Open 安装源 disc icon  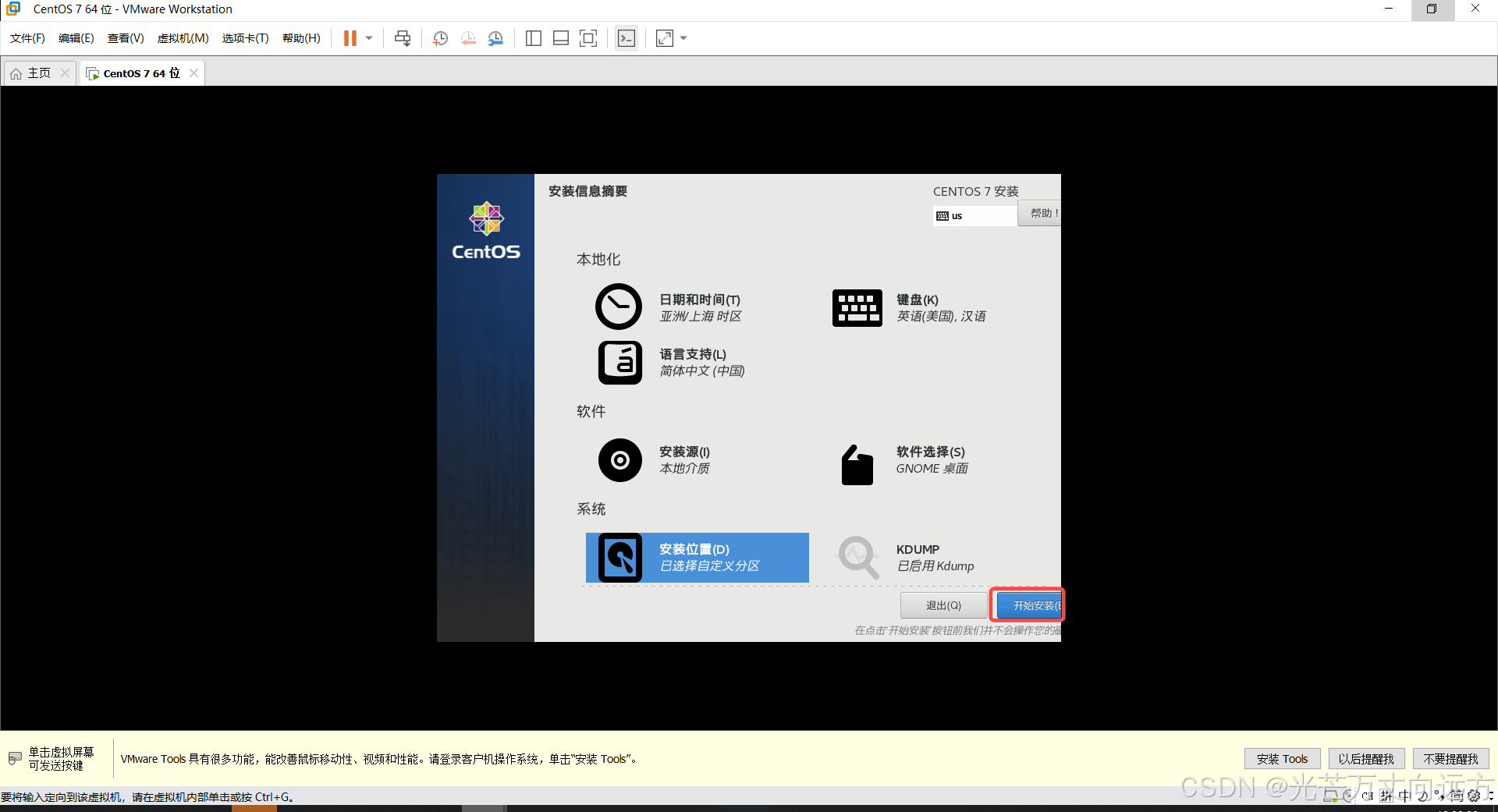click(620, 460)
